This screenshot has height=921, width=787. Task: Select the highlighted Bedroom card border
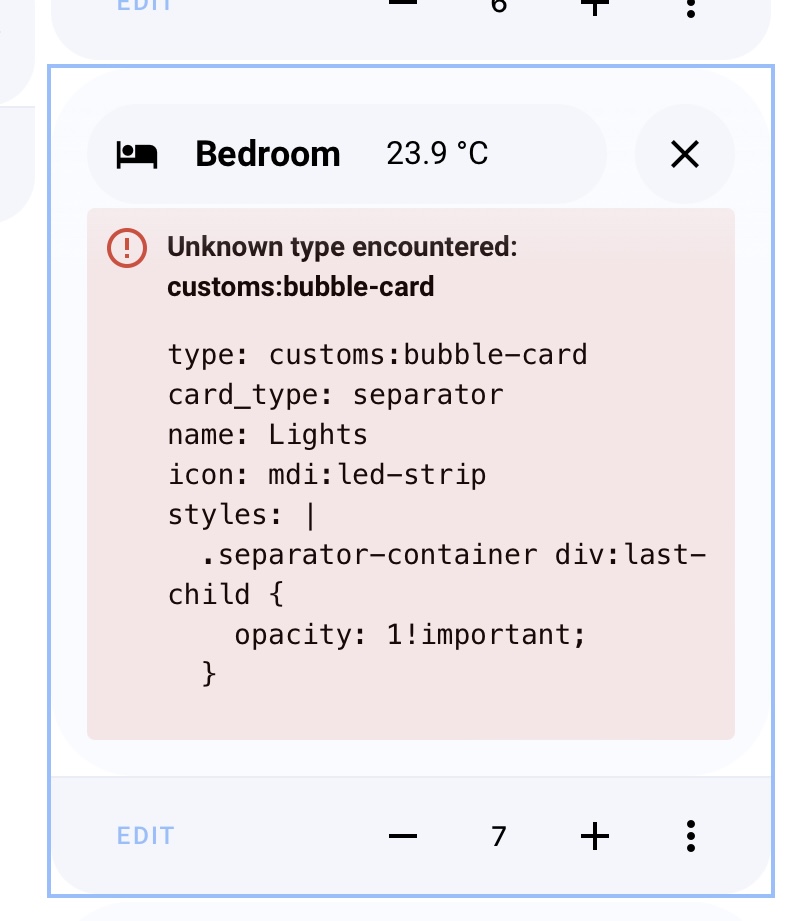point(412,66)
